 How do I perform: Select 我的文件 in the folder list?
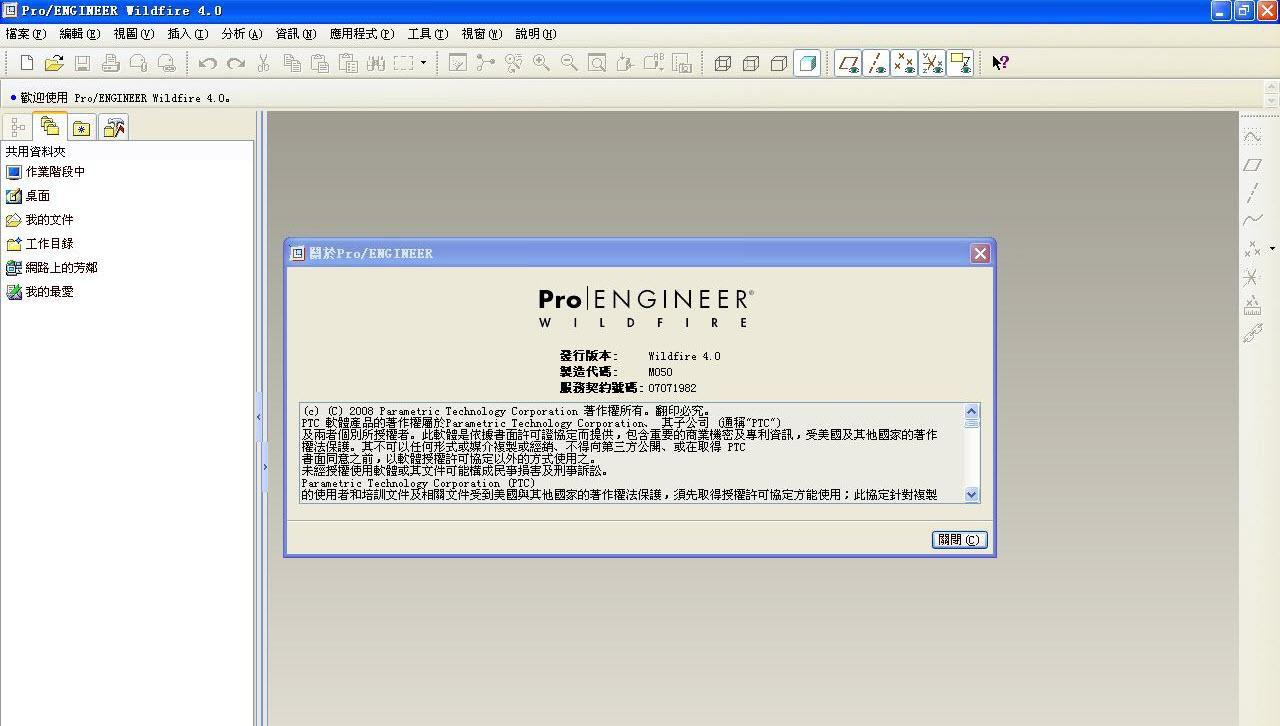pyautogui.click(x=40, y=220)
